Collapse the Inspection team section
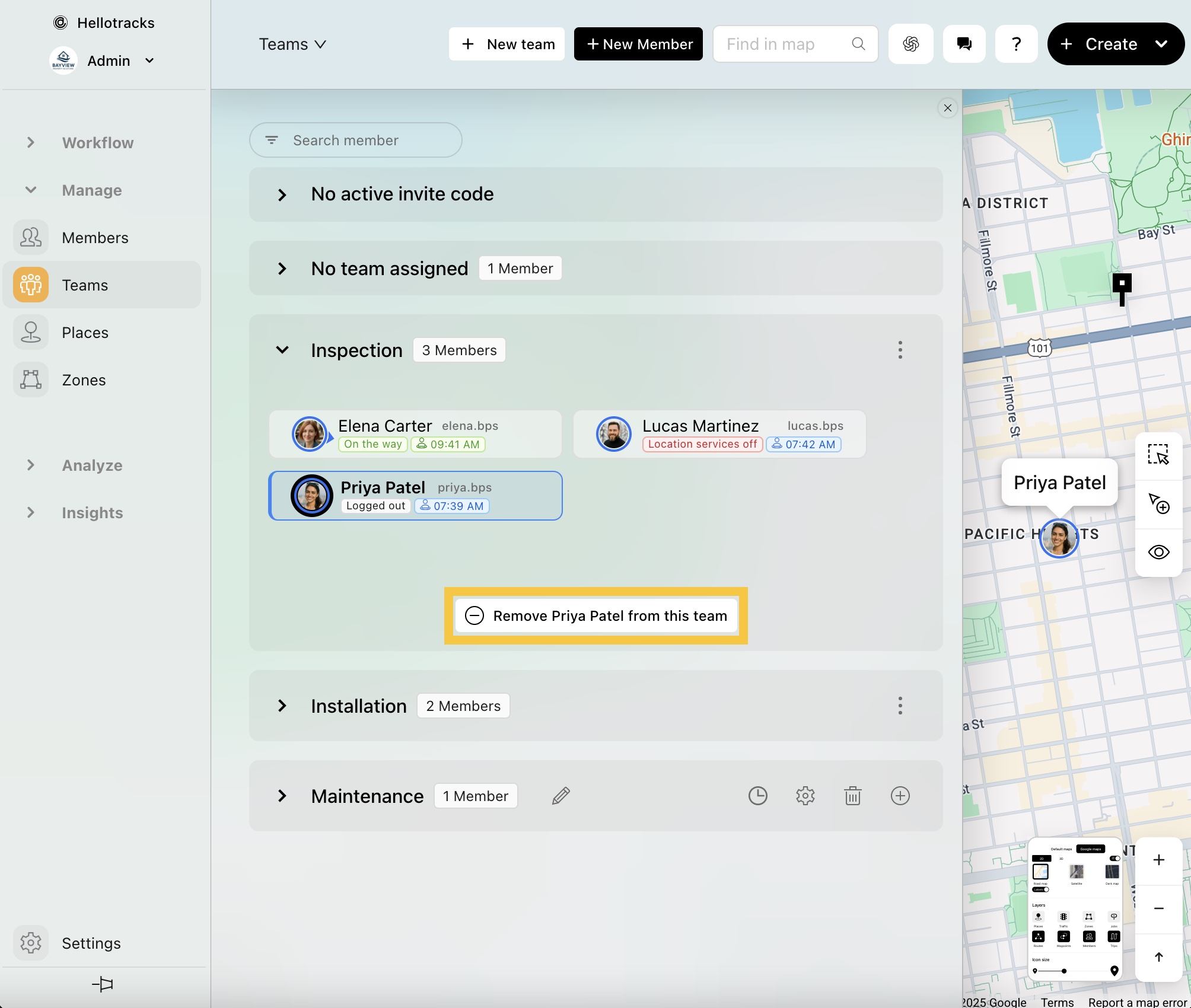Image resolution: width=1191 pixels, height=1008 pixels. [282, 350]
